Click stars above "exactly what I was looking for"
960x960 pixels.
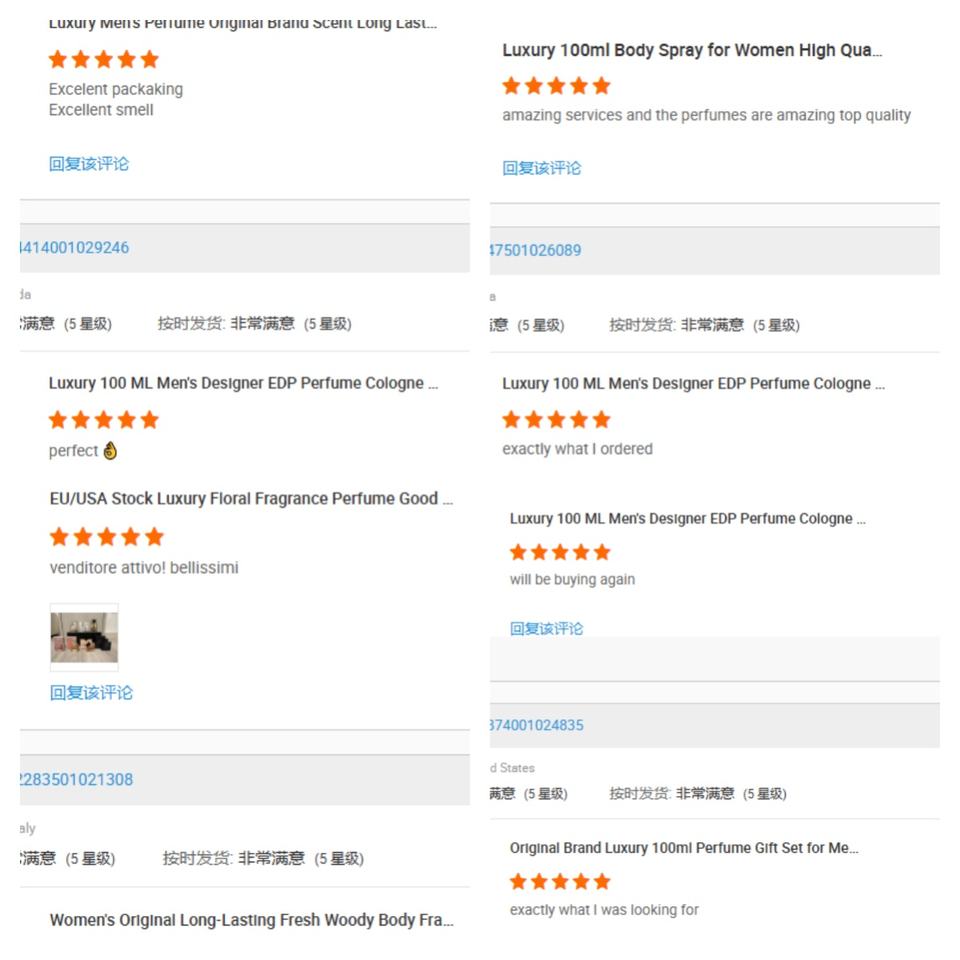coord(560,881)
